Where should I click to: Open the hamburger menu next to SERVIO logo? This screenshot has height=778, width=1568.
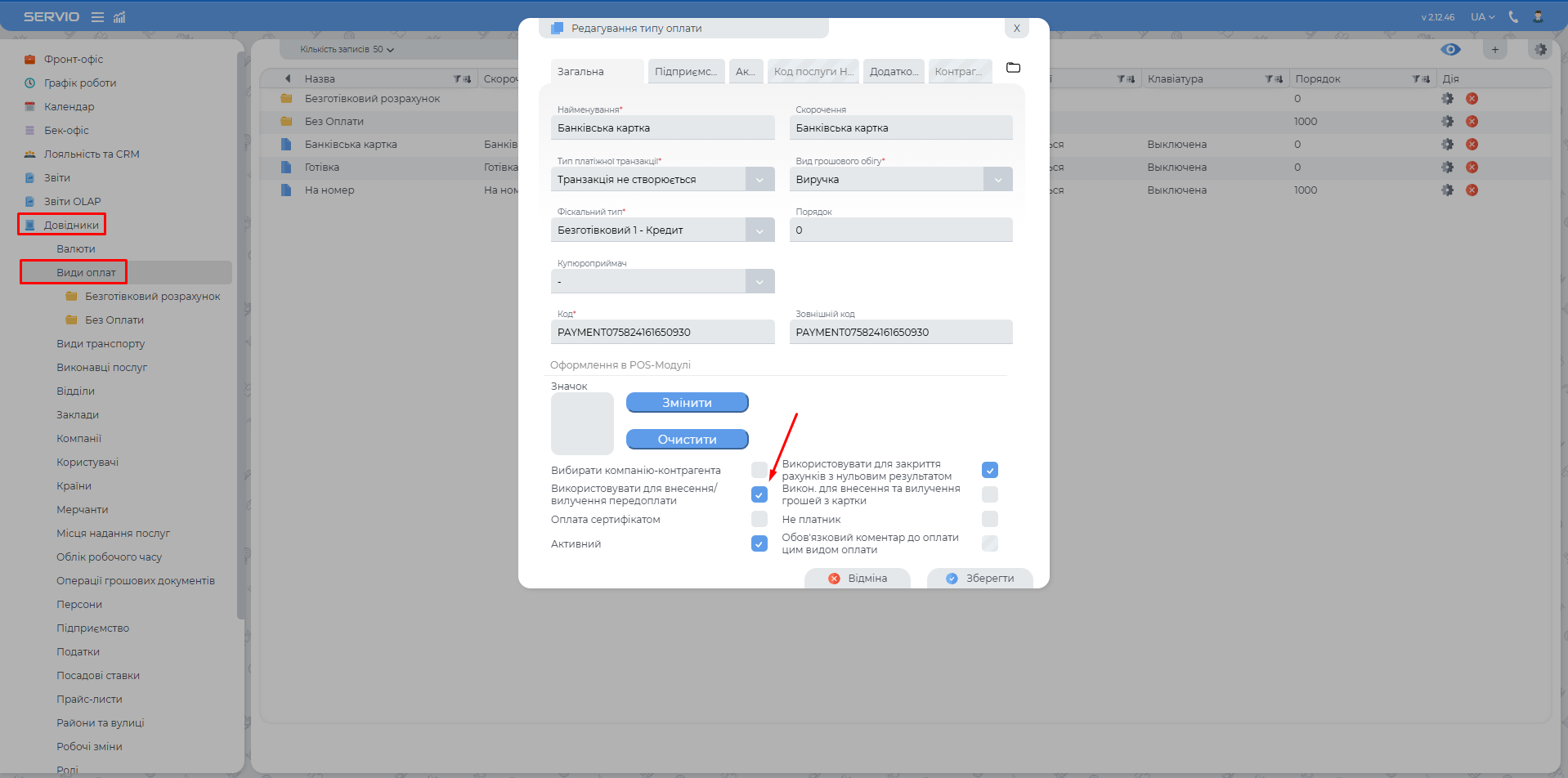(x=97, y=17)
